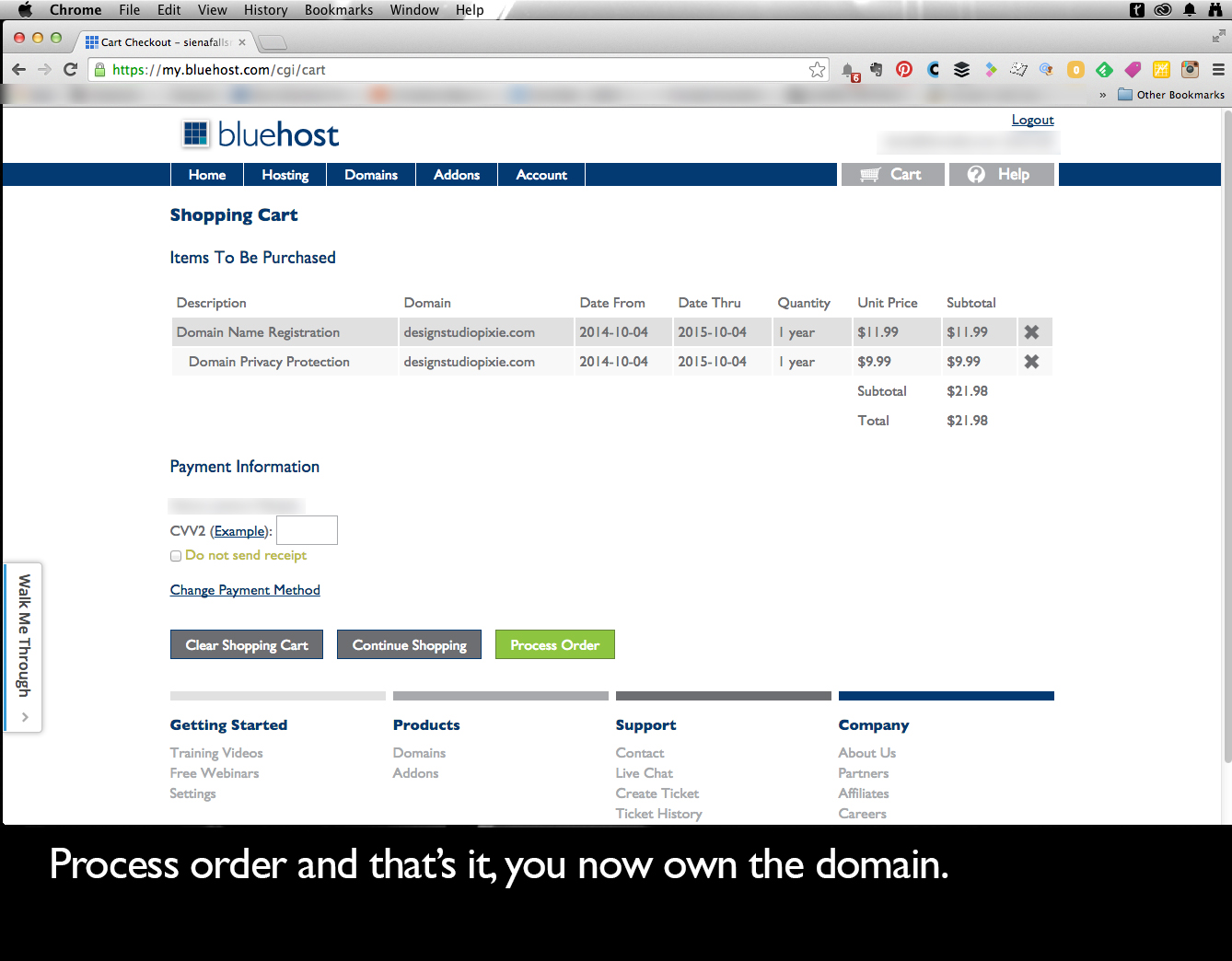The width and height of the screenshot is (1232, 961).
Task: Click the Apple menu icon
Action: [x=25, y=9]
